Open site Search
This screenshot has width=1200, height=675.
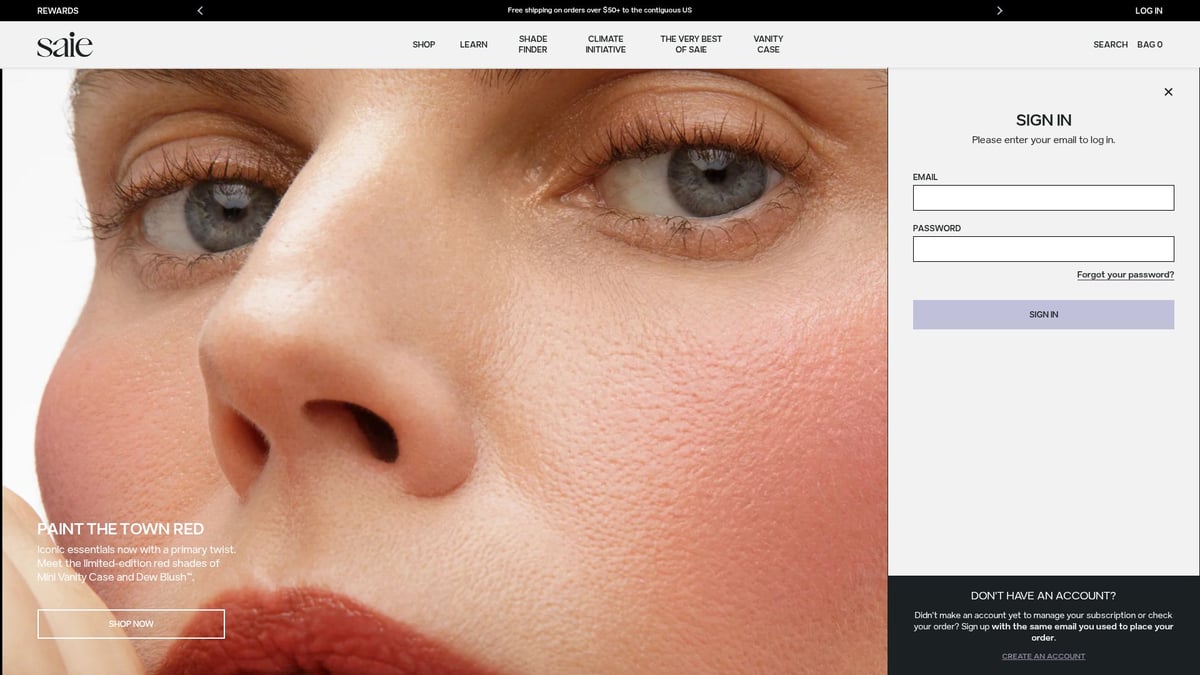tap(1110, 45)
